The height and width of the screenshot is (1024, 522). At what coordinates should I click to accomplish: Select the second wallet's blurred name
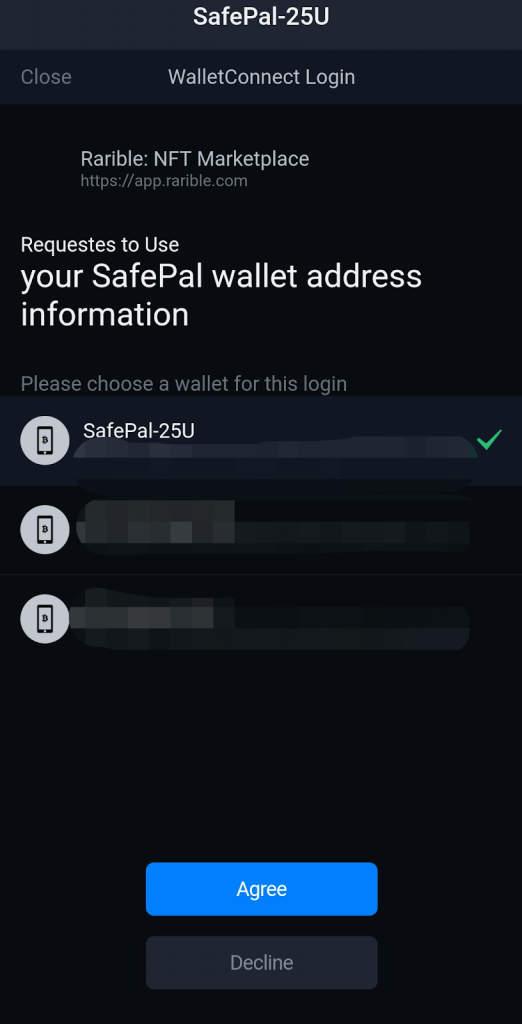(x=157, y=511)
